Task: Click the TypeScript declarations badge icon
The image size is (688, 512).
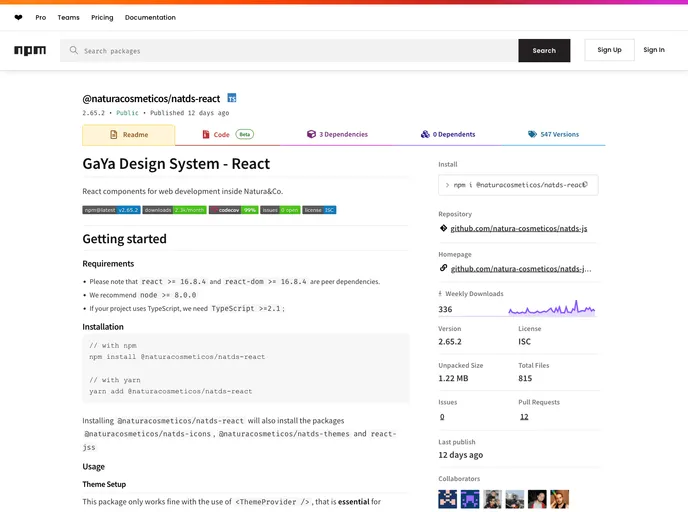Action: tap(232, 99)
